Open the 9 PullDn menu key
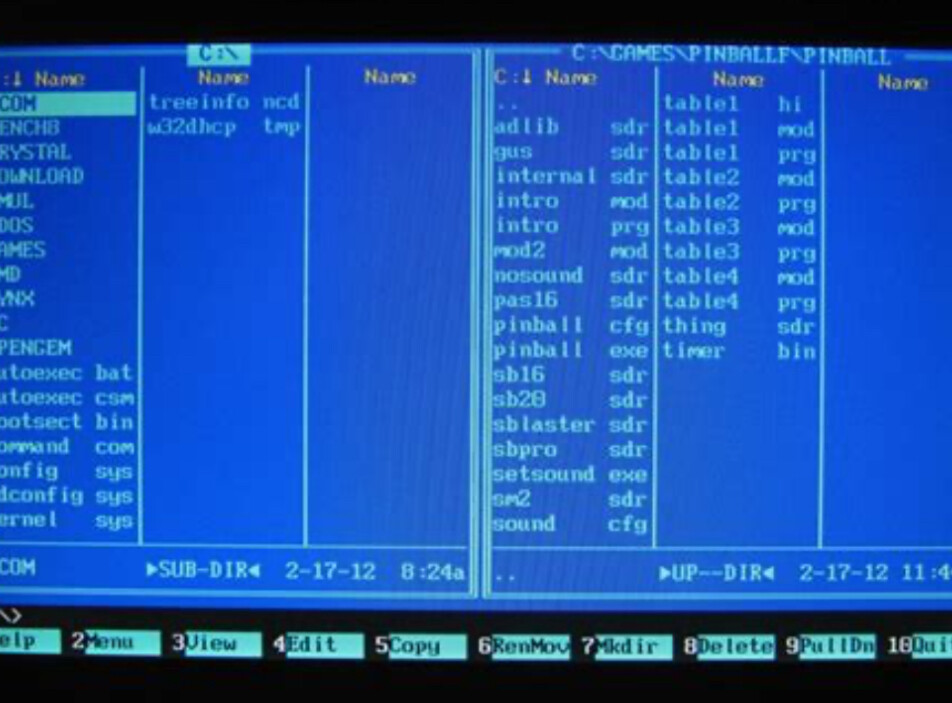This screenshot has width=952, height=703. pyautogui.click(x=830, y=646)
